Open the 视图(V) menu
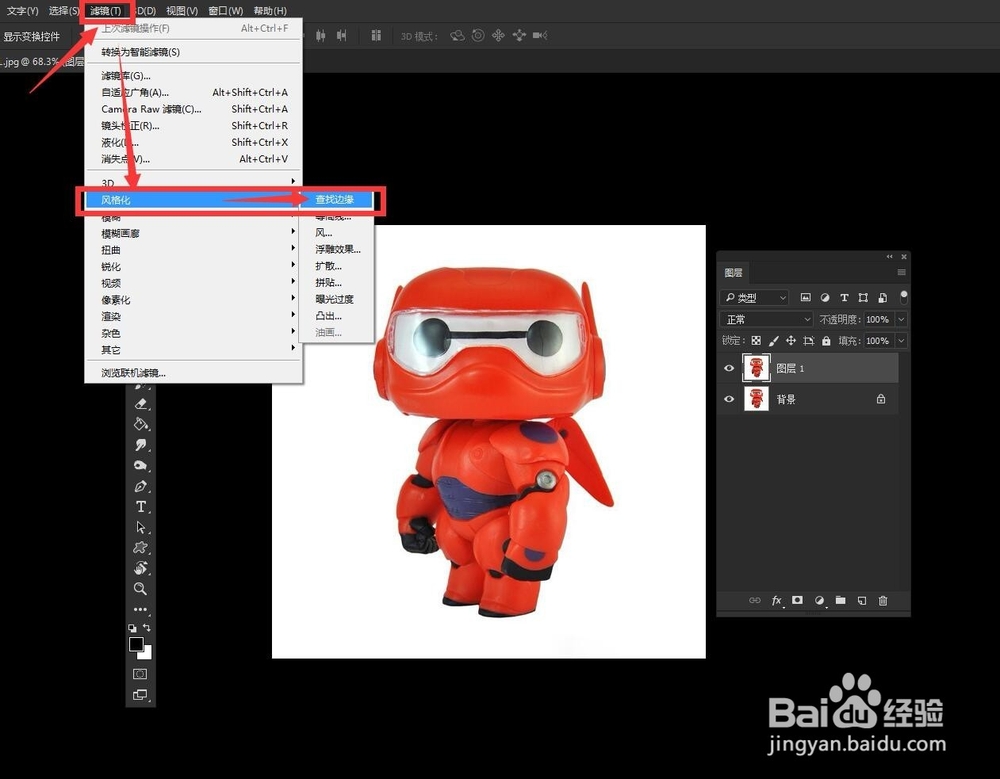 (x=182, y=11)
